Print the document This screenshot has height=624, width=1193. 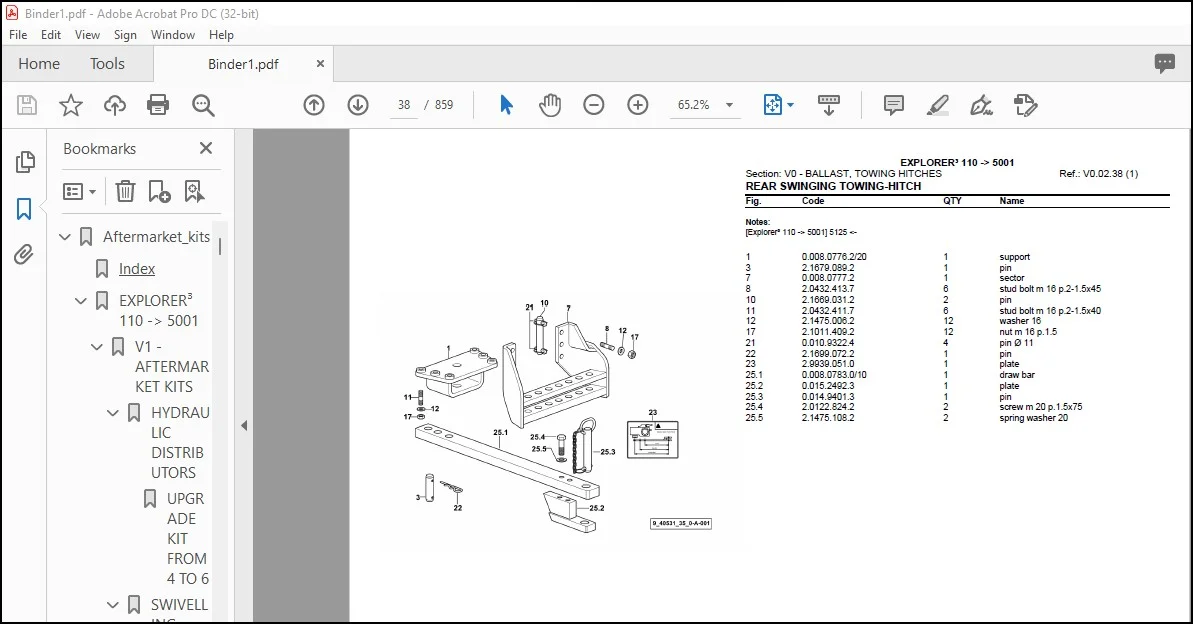coord(158,105)
